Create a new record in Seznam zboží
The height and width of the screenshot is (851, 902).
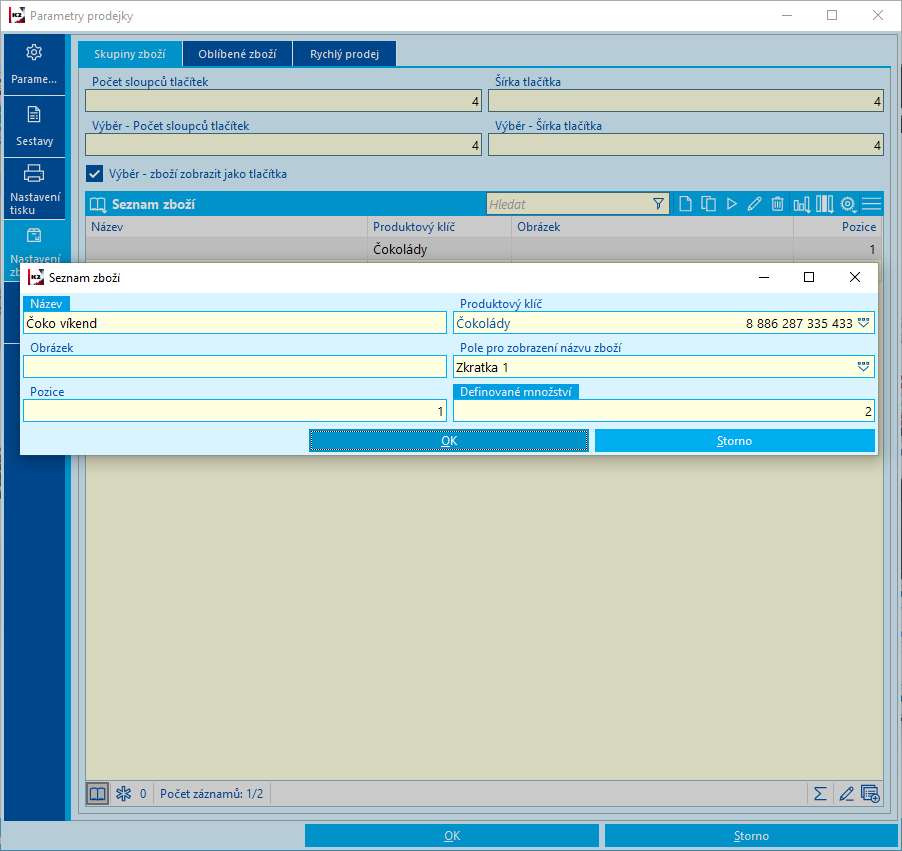point(685,204)
